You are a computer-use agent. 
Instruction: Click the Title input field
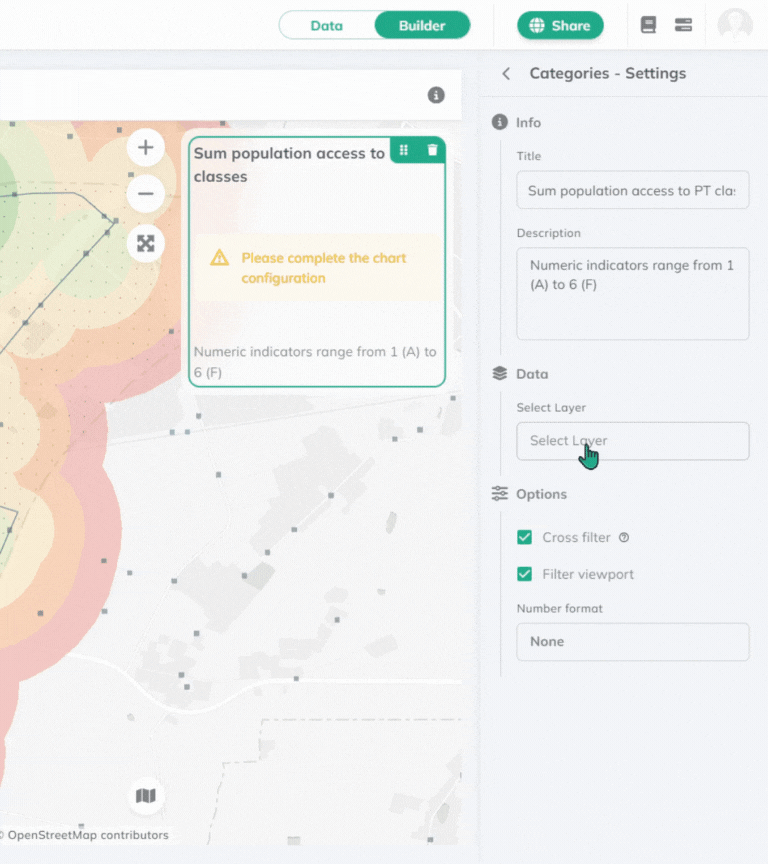click(x=632, y=190)
